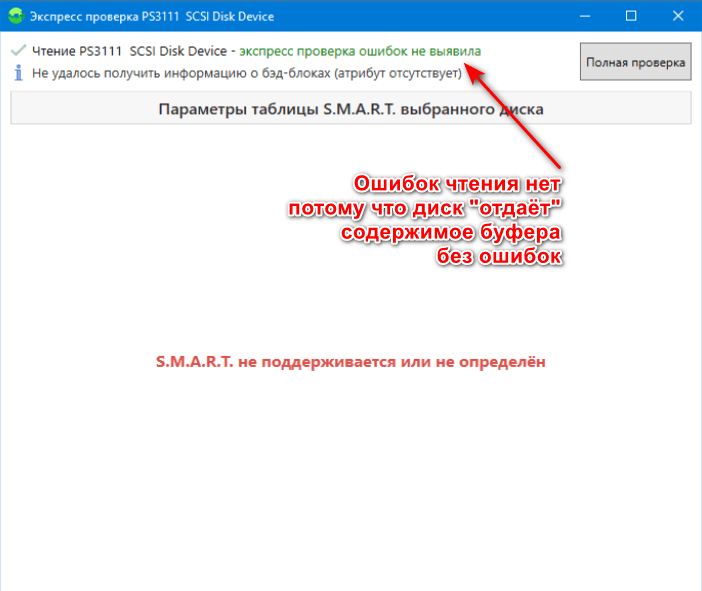Click the text 'Чтение PS3111 SCSI Disk Device'

point(129,51)
